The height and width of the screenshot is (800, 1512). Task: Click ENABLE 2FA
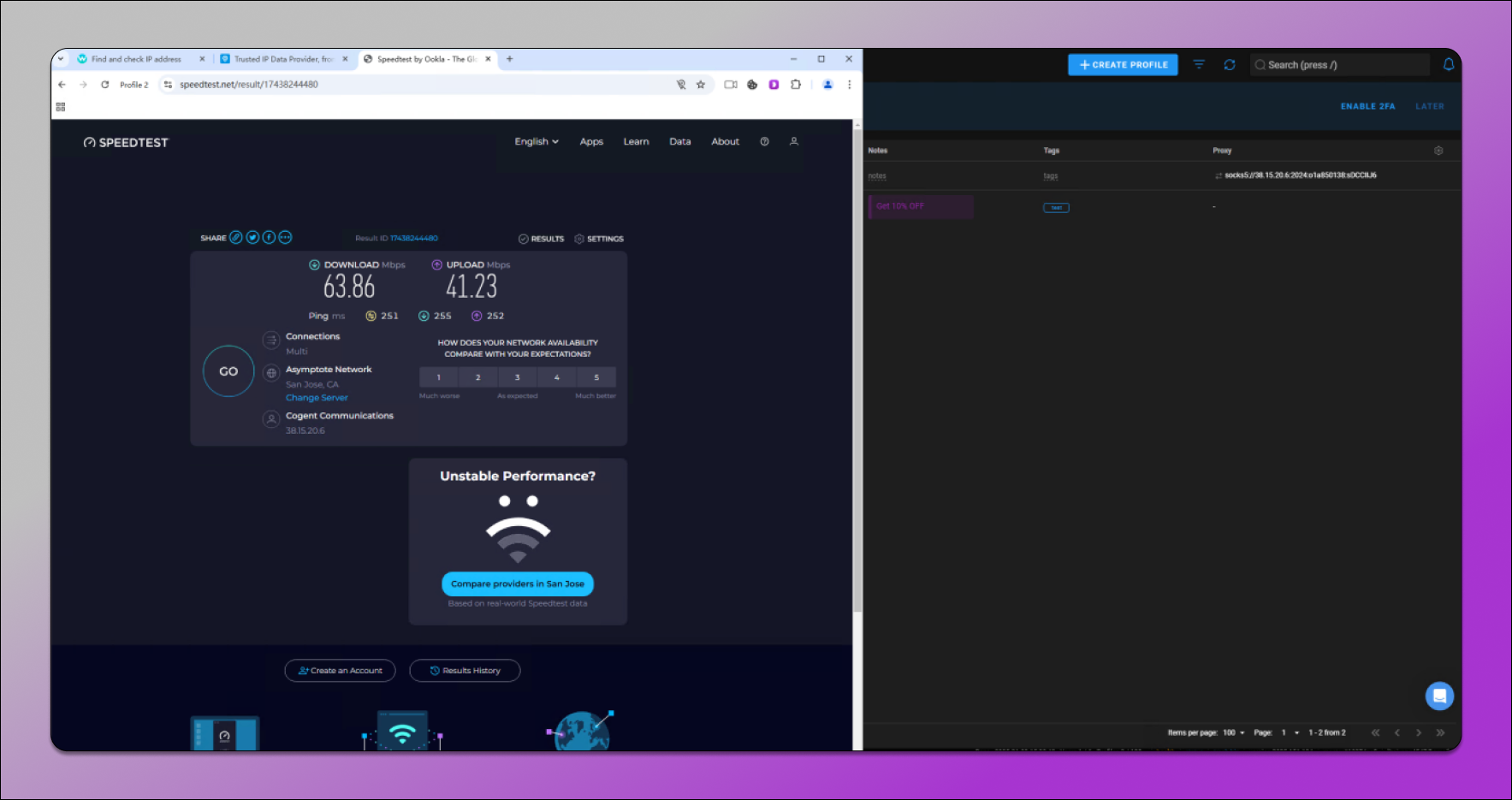point(1367,107)
